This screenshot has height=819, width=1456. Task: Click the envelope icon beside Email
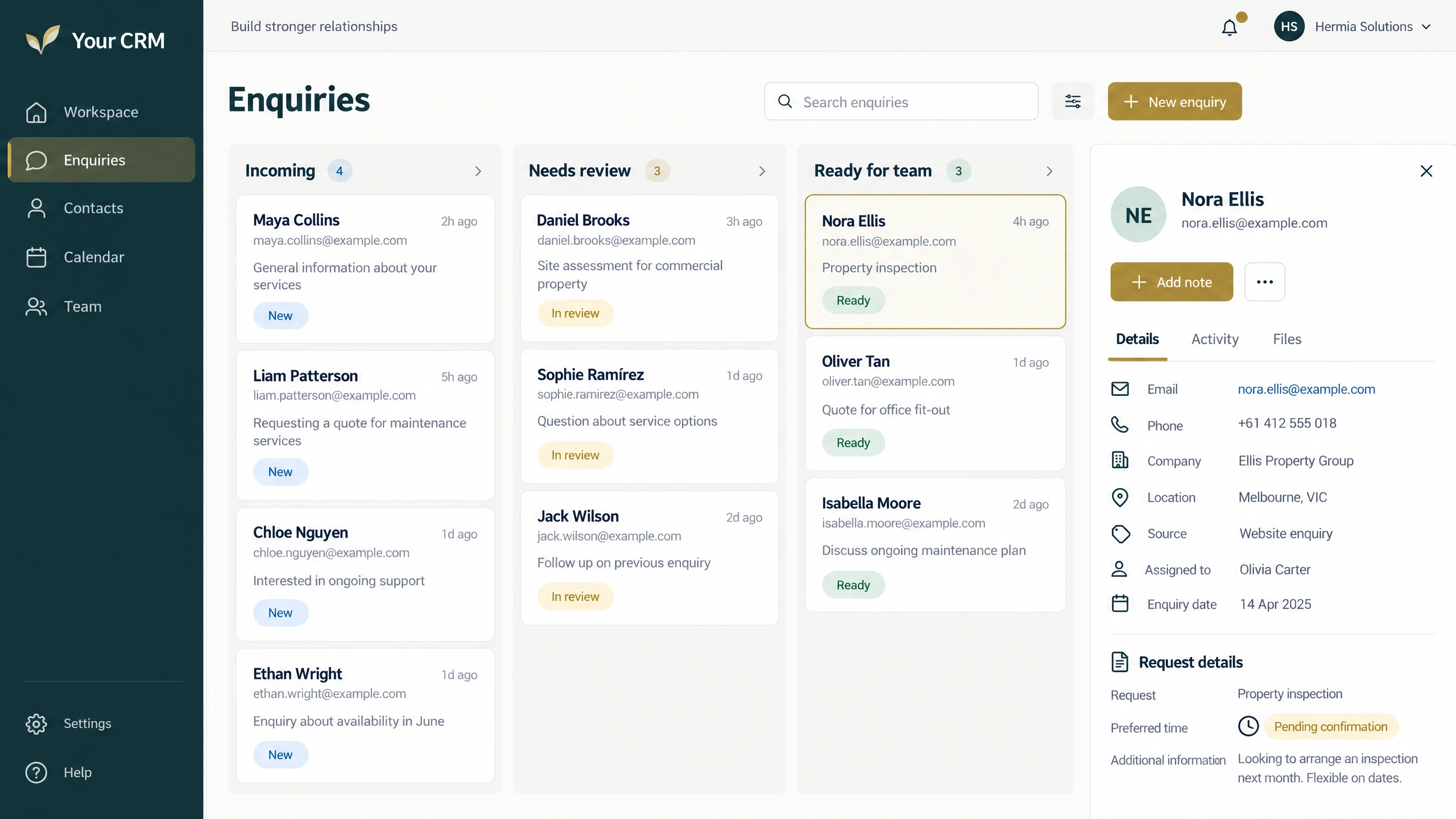[1120, 389]
